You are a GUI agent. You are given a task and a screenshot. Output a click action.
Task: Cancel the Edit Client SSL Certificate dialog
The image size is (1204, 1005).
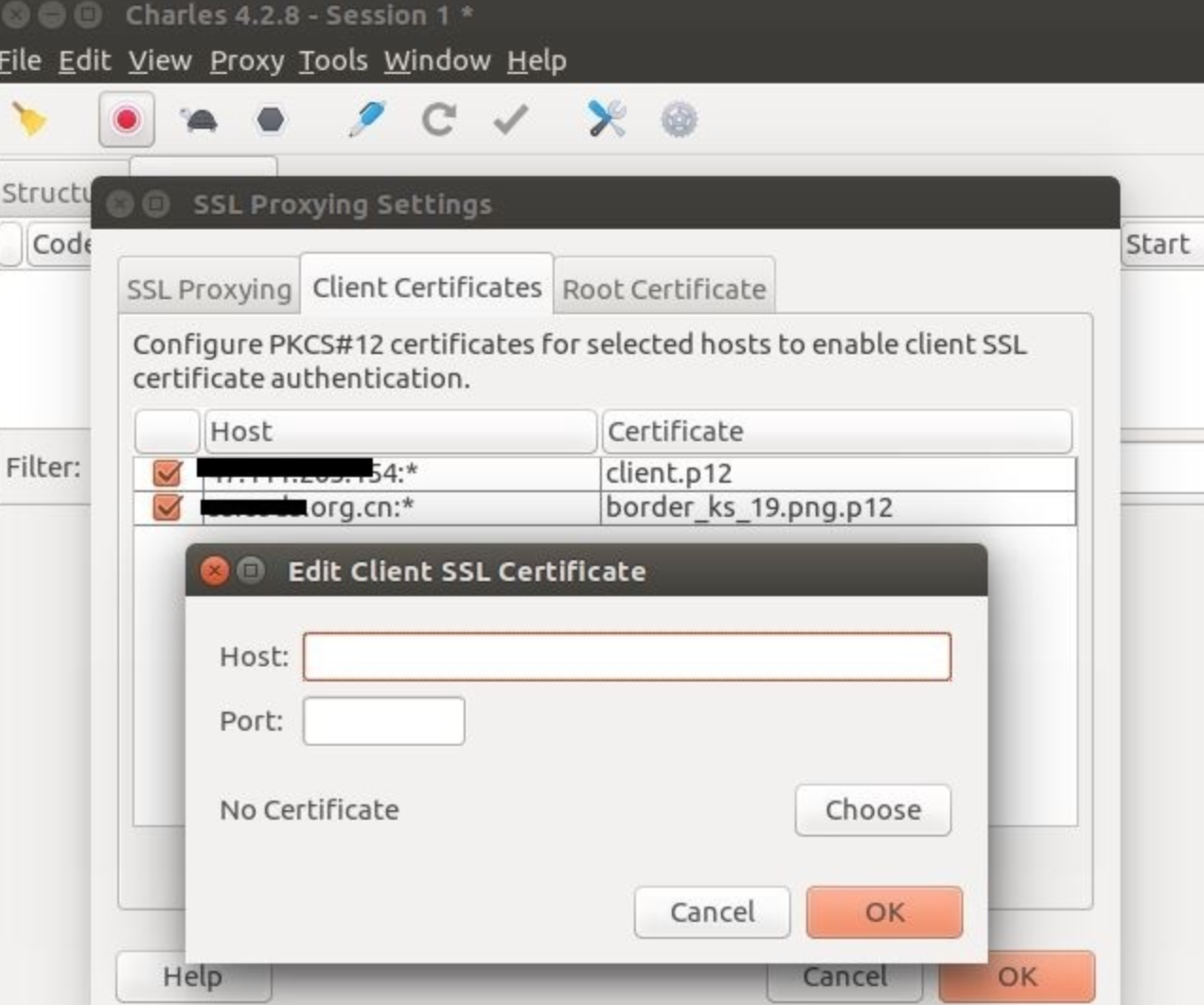click(712, 912)
